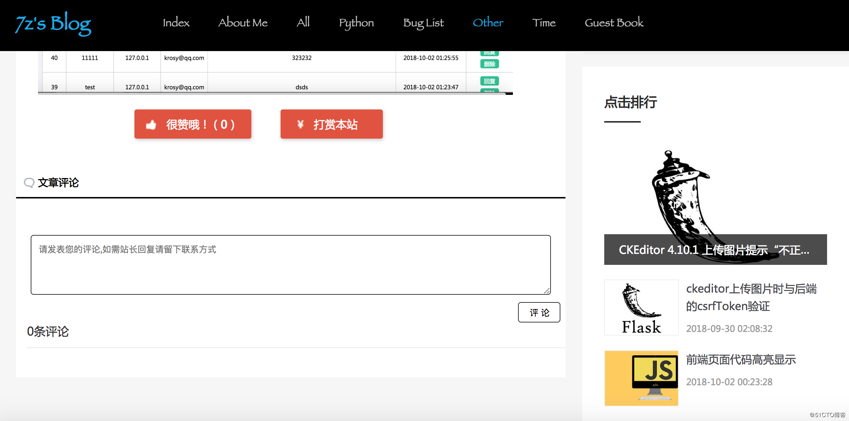Click the speech bubble icon beside 文章评论
The height and width of the screenshot is (421, 849).
(29, 183)
